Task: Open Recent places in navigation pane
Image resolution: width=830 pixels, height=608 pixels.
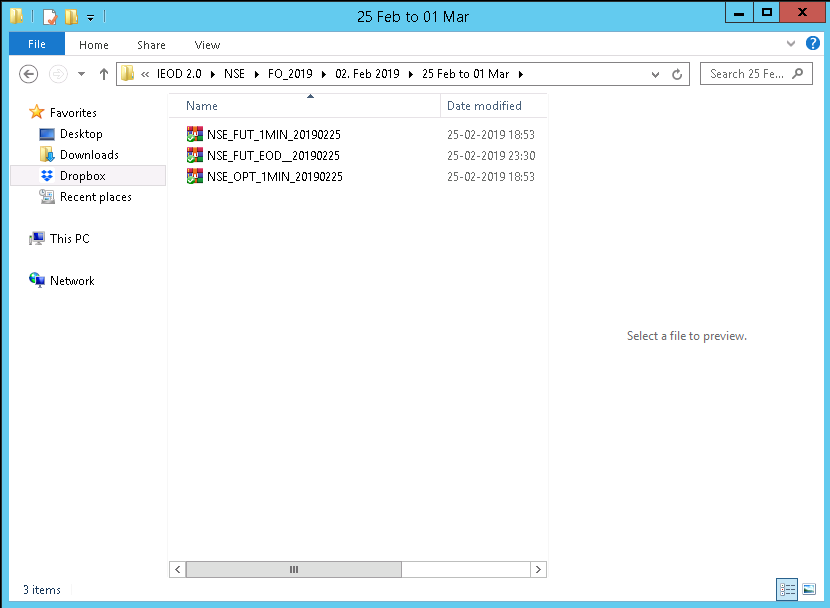Action: pyautogui.click(x=96, y=197)
